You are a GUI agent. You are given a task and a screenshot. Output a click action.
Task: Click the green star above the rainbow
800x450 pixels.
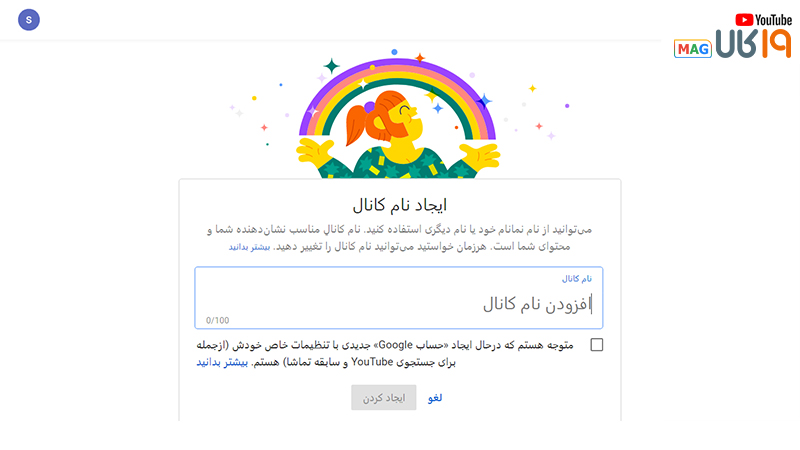[x=332, y=66]
